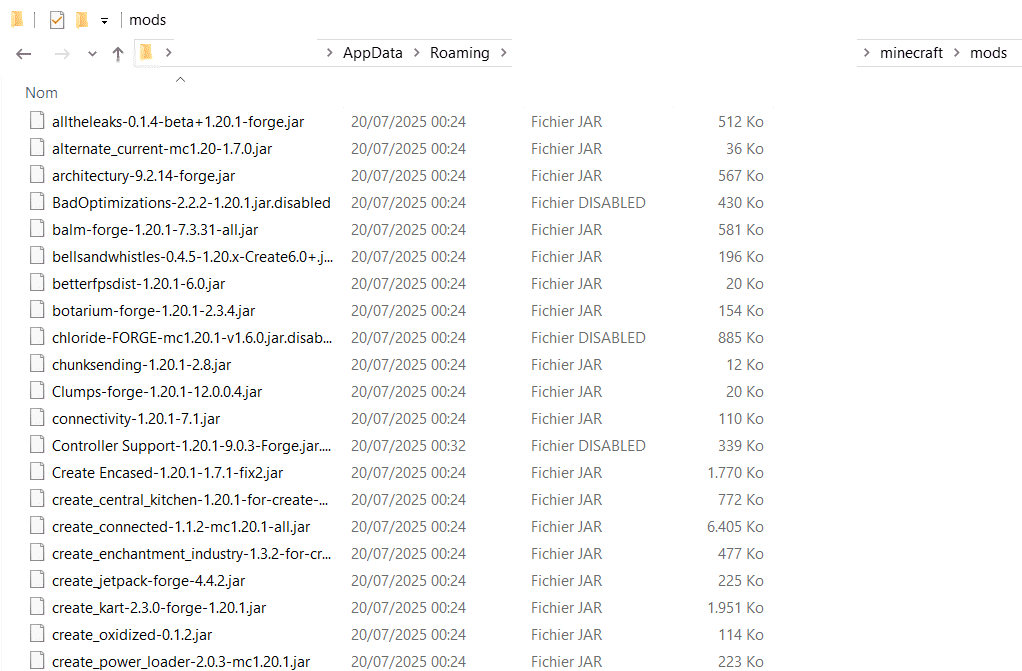Click file icon of create_oxidized-0.1.2.jar
Viewport: 1022px width, 671px height.
point(37,634)
